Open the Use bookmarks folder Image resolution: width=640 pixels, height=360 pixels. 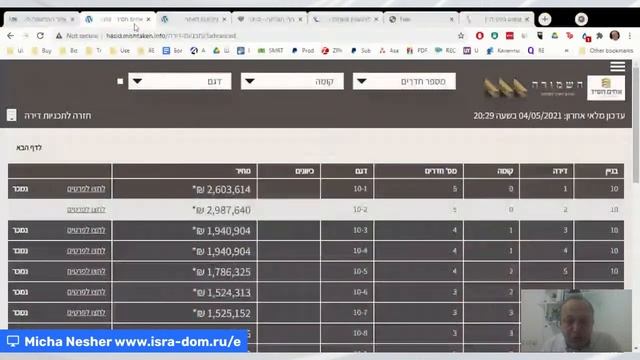(x=120, y=51)
